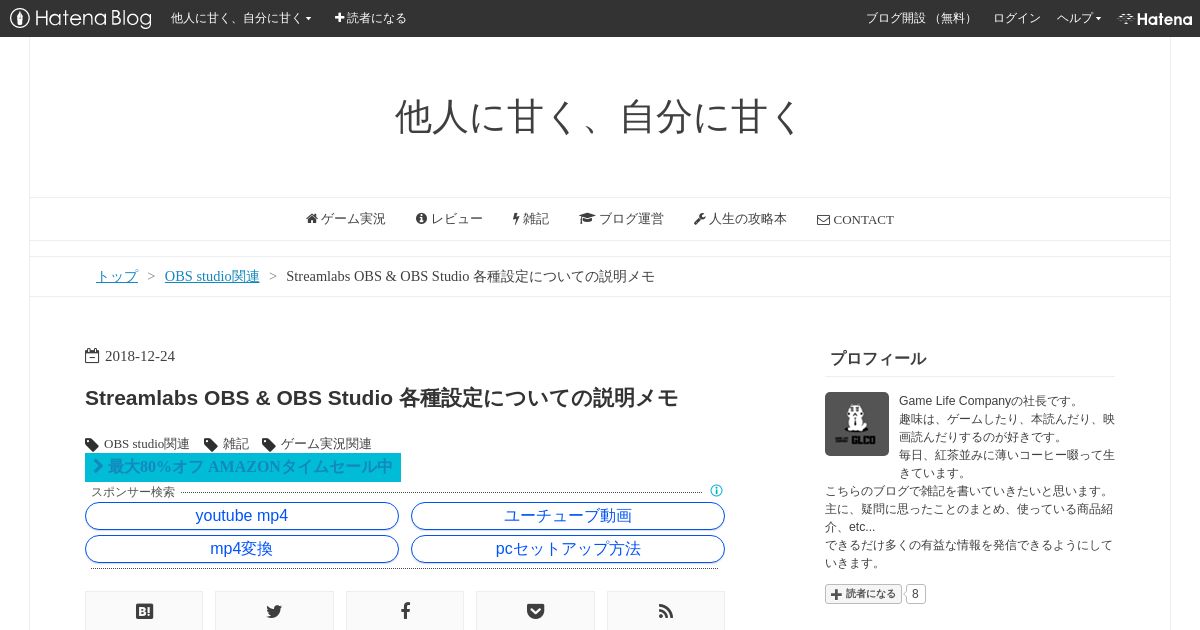Click the AMAZONタイムセール中 banner
Viewport: 1200px width, 630px height.
(243, 467)
